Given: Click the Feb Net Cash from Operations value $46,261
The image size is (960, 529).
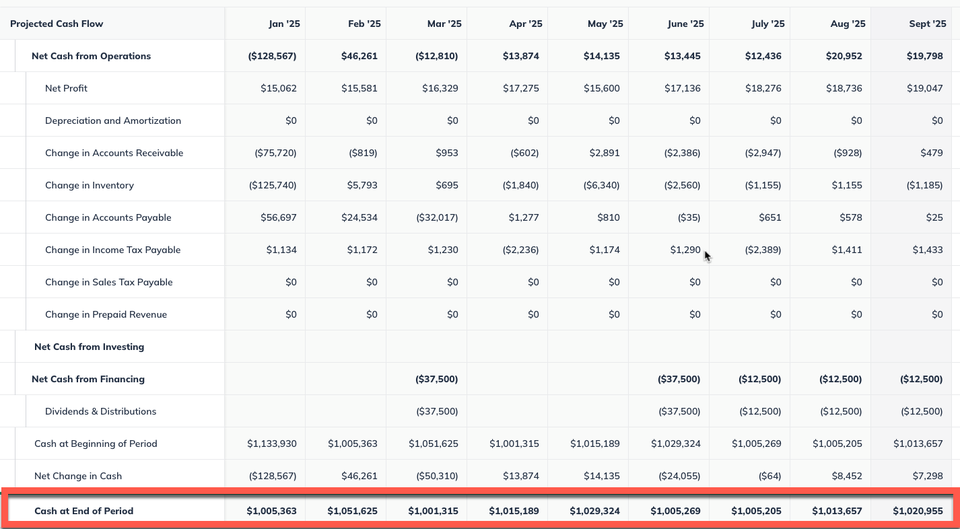Looking at the screenshot, I should point(359,56).
